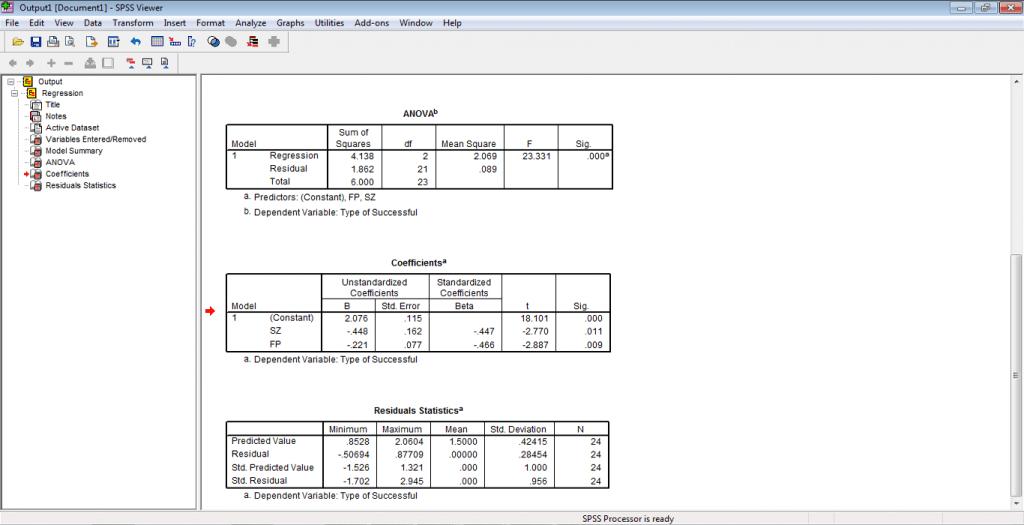Open the Transform menu

(x=133, y=22)
